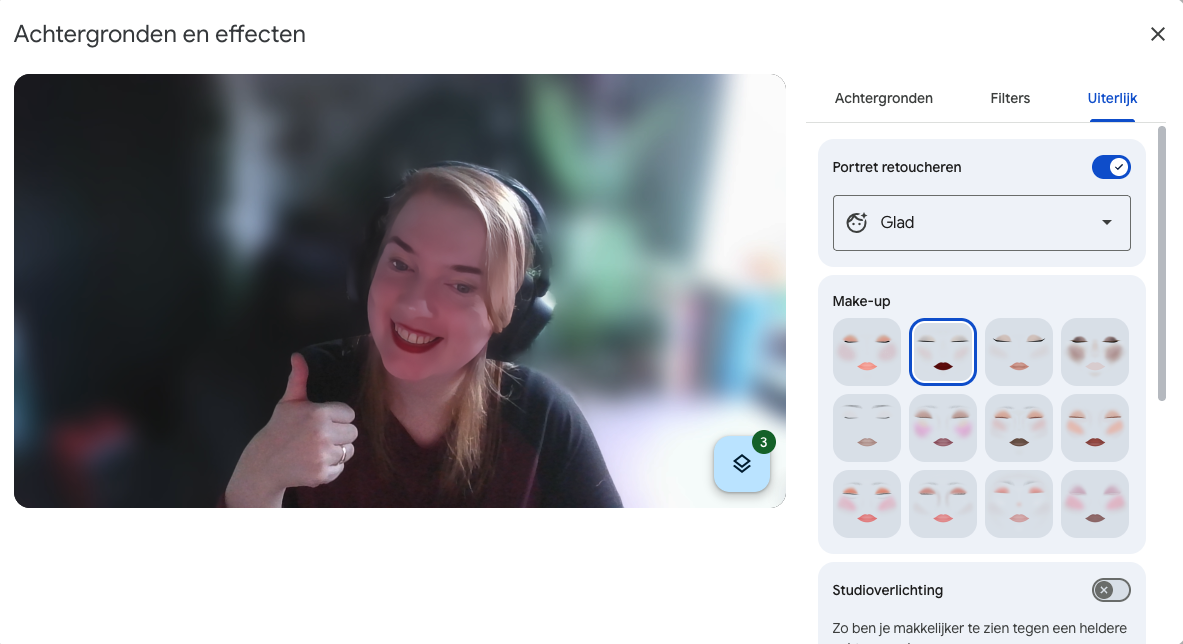Select the Uiterlijk tab
1183x644 pixels.
pyautogui.click(x=1112, y=98)
